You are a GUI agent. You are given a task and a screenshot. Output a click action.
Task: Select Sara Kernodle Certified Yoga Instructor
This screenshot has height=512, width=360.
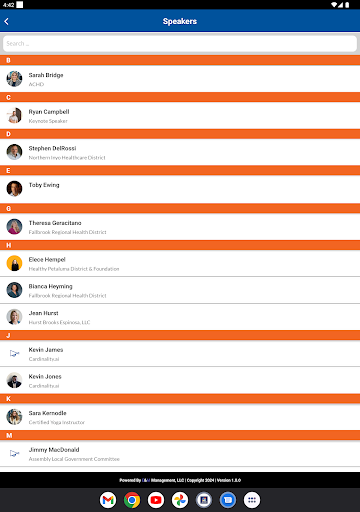pos(180,417)
